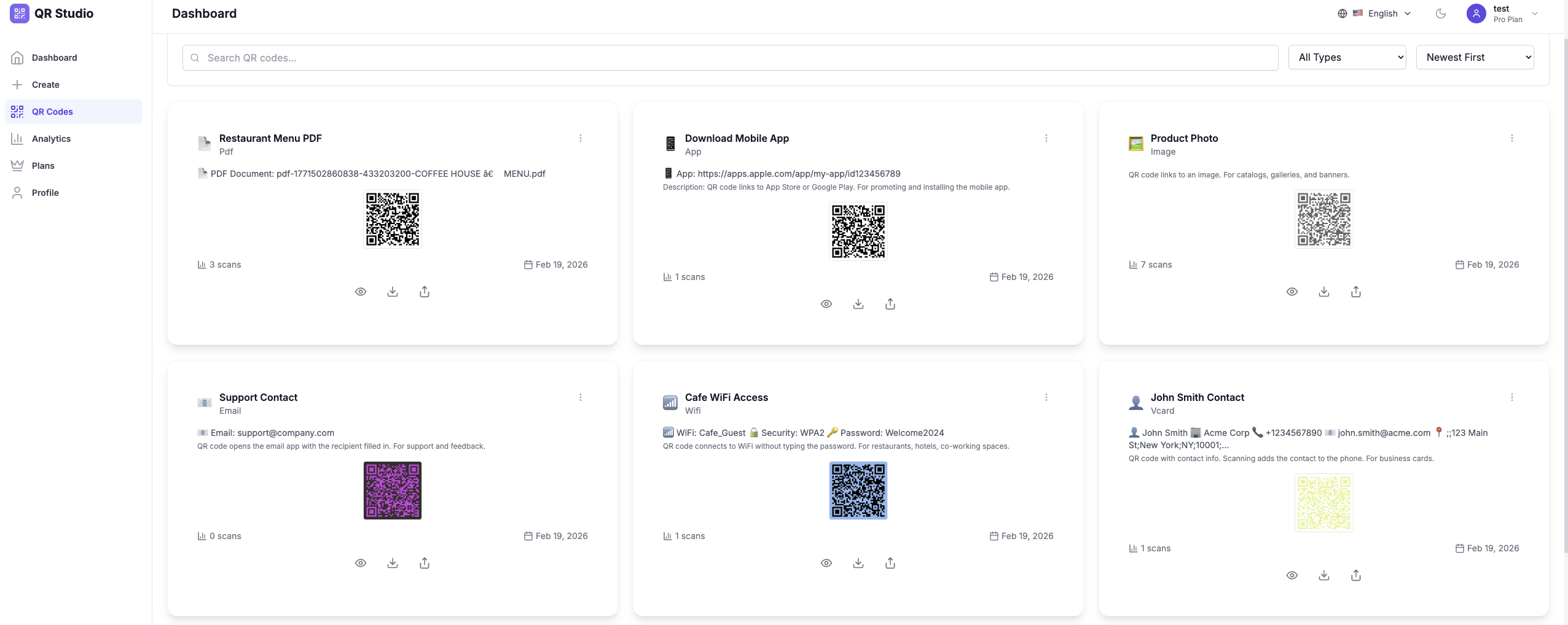Click the QR Studio logo icon
Viewport: 1568px width, 625px height.
point(20,14)
